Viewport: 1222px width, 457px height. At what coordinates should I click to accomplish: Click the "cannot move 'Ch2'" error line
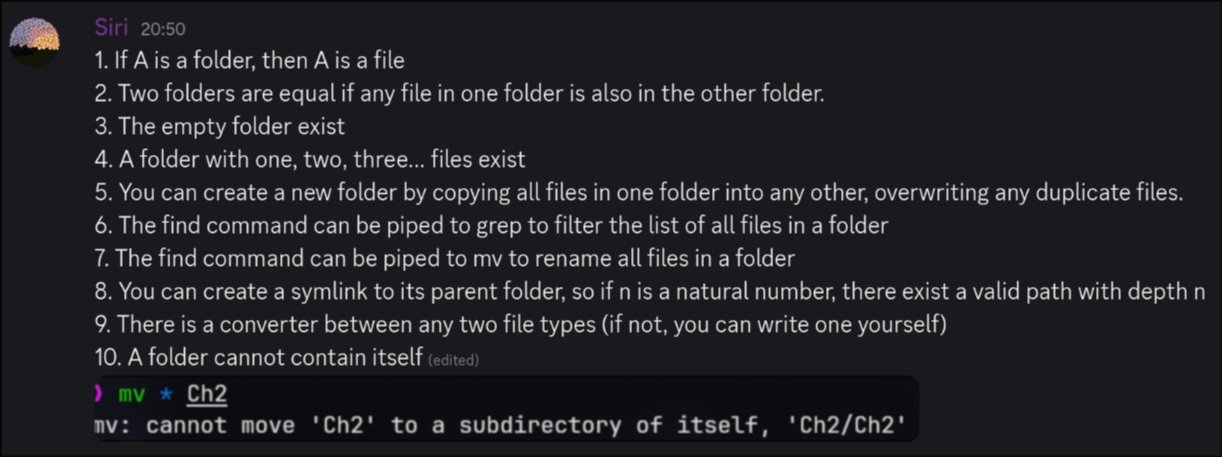tap(500, 426)
